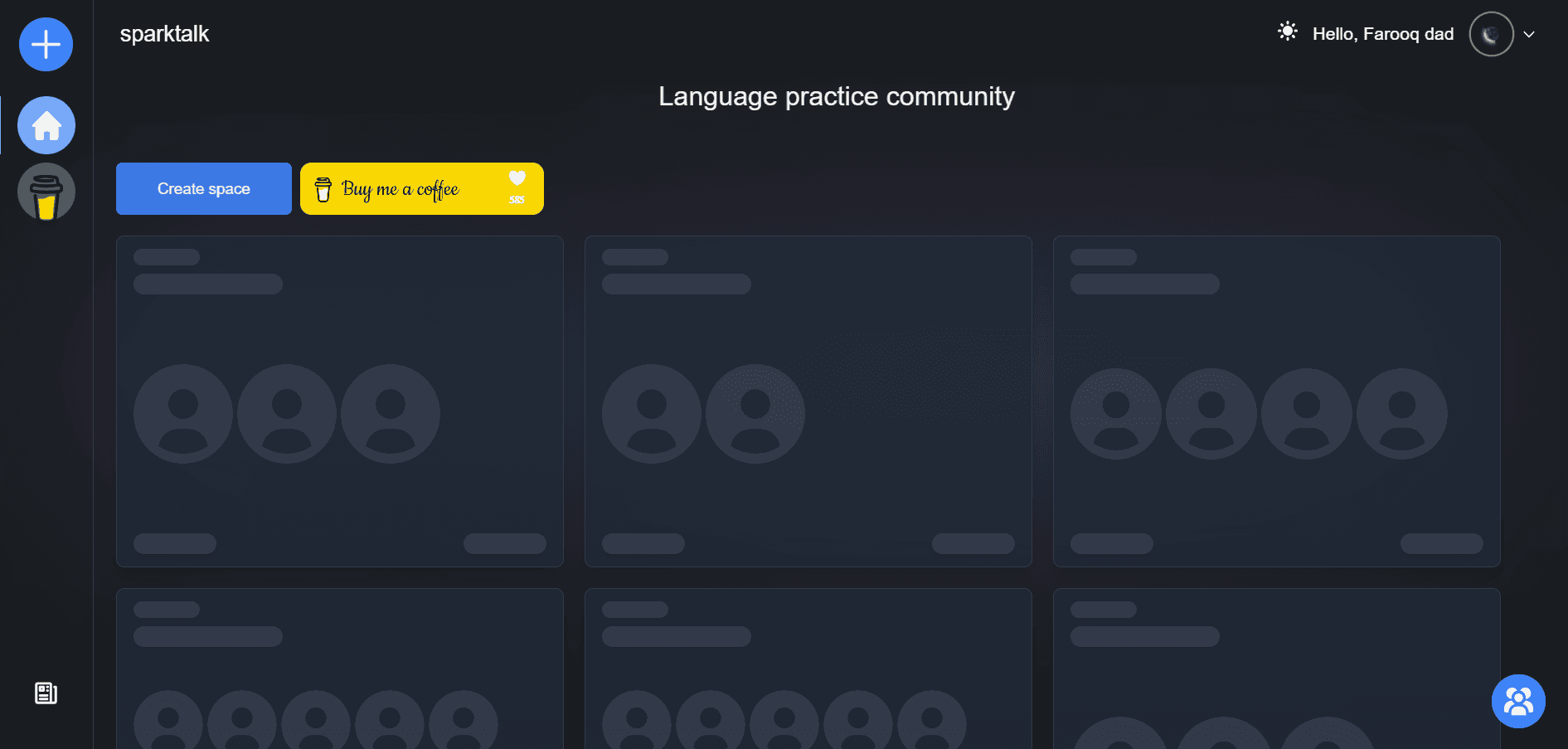Open the Home icon in sidebar
The height and width of the screenshot is (749, 1568).
46,125
